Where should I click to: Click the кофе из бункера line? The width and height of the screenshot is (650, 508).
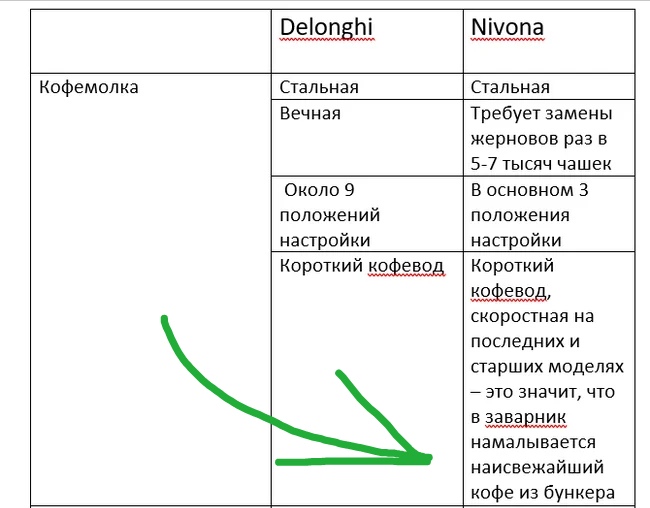543,493
